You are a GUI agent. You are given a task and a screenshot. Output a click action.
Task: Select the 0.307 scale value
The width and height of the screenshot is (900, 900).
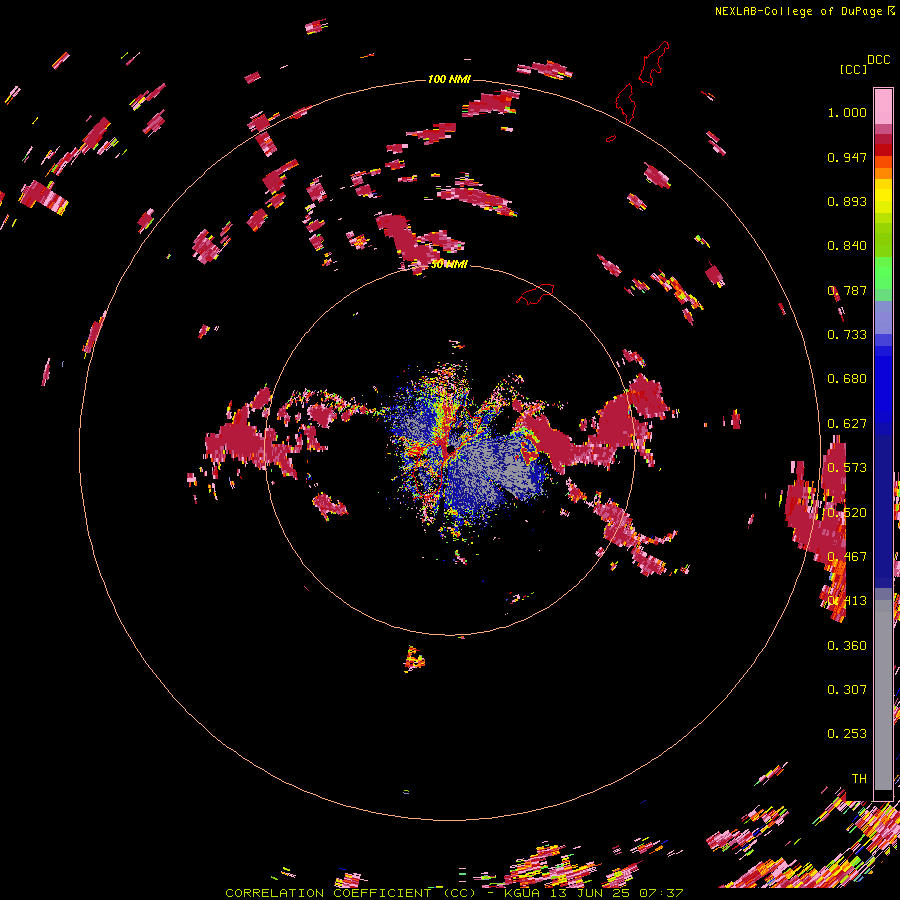pos(847,690)
